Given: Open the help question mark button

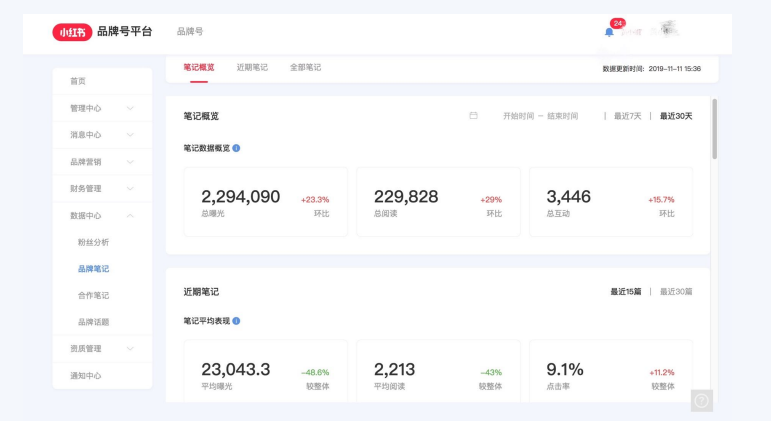Looking at the screenshot, I should pos(702,401).
